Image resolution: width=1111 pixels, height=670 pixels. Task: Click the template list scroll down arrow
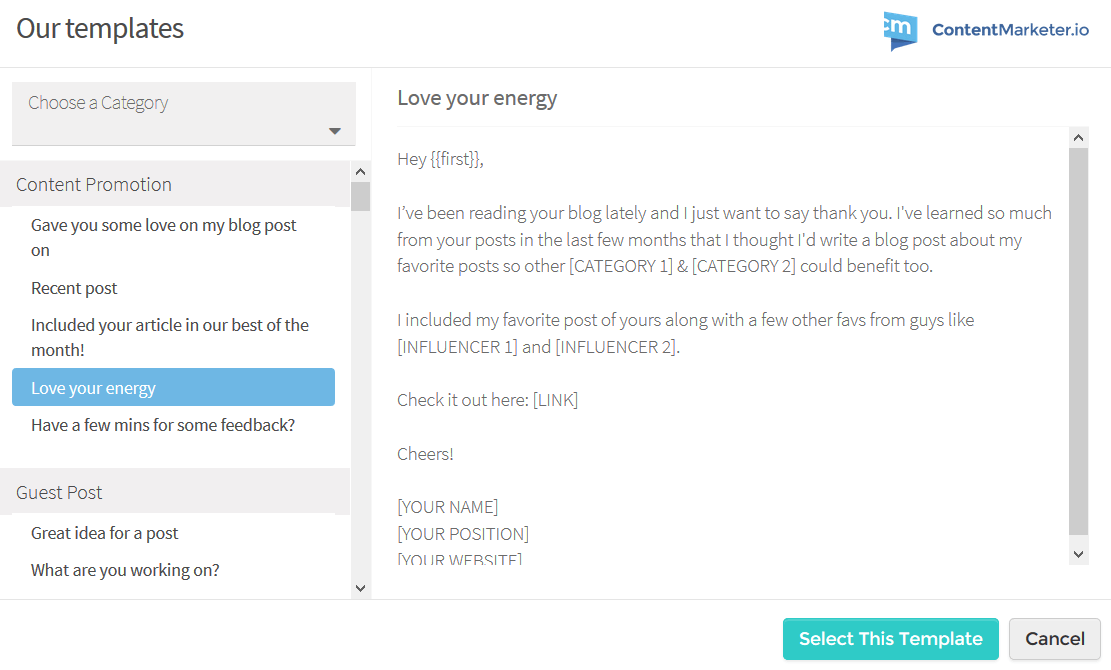click(360, 588)
